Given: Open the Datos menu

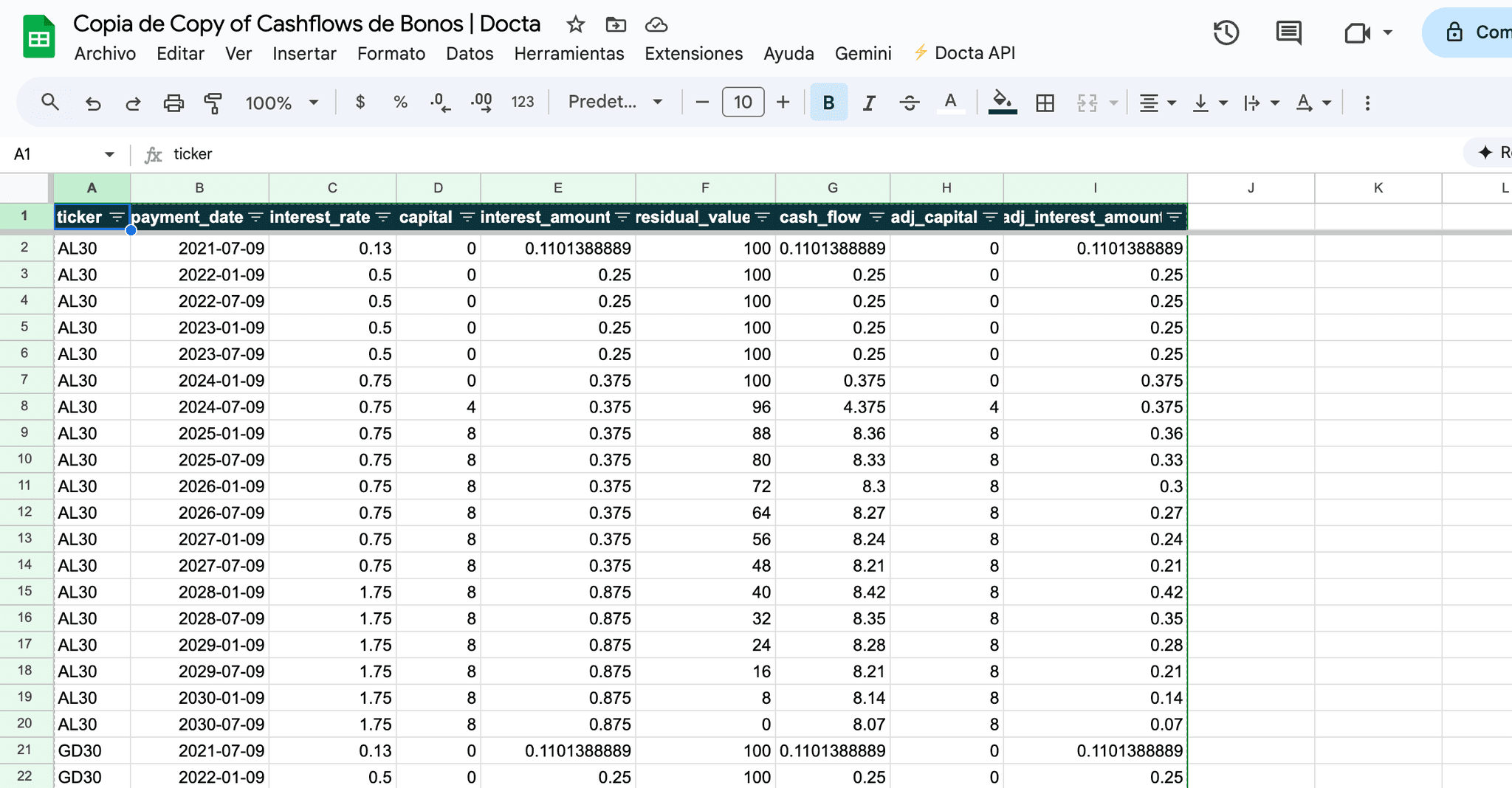Looking at the screenshot, I should 470,53.
